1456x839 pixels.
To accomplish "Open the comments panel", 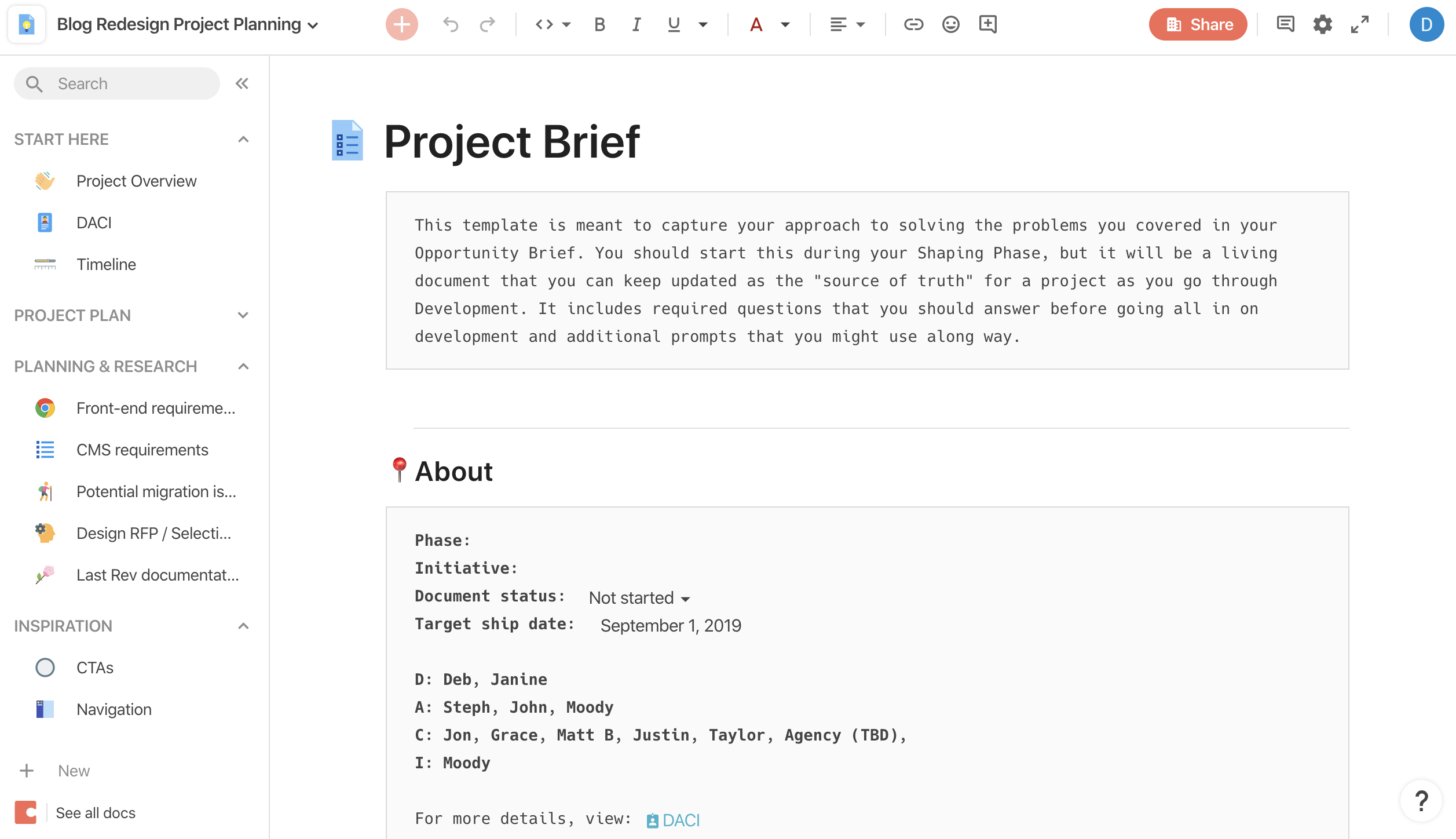I will [1285, 24].
